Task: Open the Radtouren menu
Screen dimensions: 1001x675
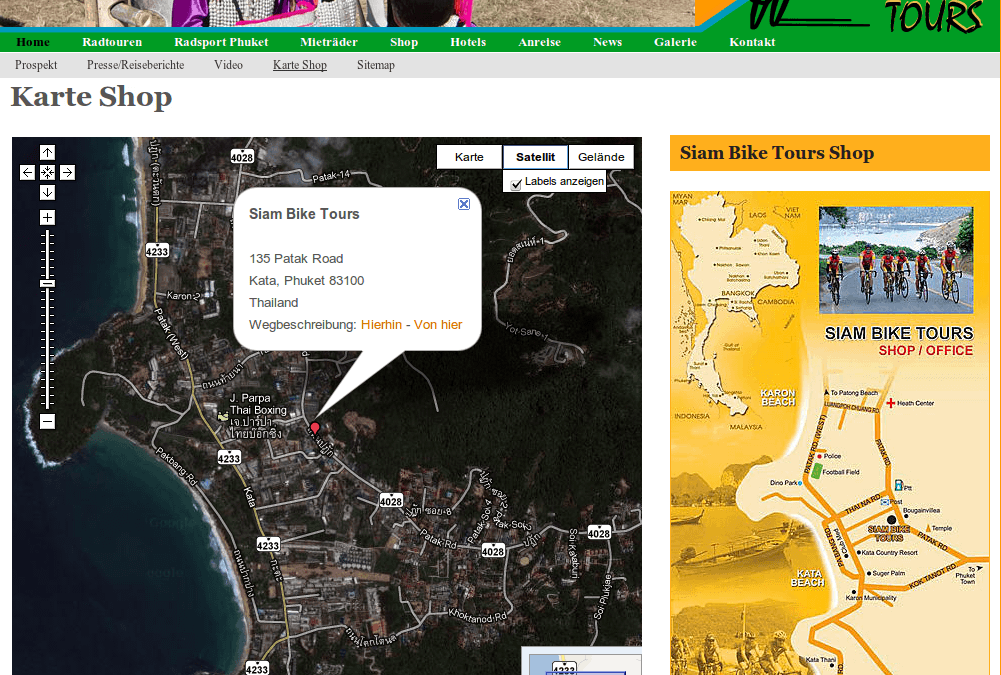Action: [112, 42]
